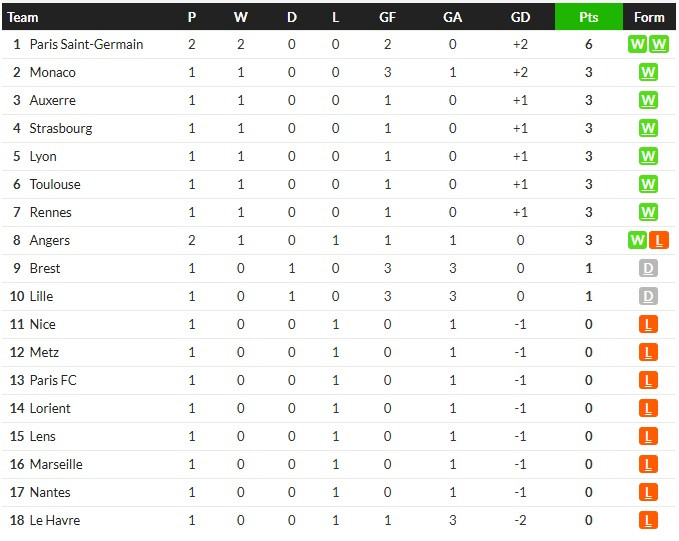Image resolution: width=679 pixels, height=541 pixels.
Task: Select the Paris FC table row
Action: point(339,380)
